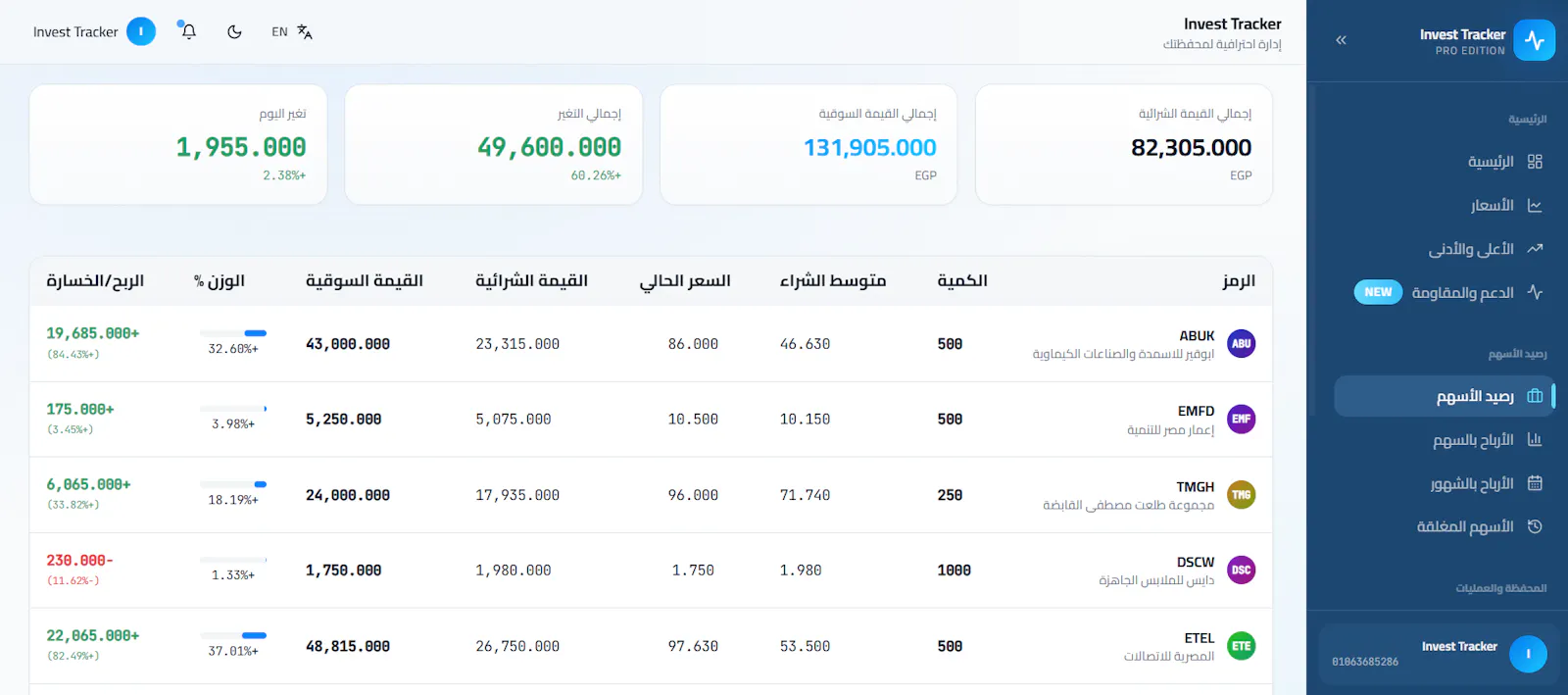Open the notifications bell
The image size is (1568, 695).
coord(188,31)
